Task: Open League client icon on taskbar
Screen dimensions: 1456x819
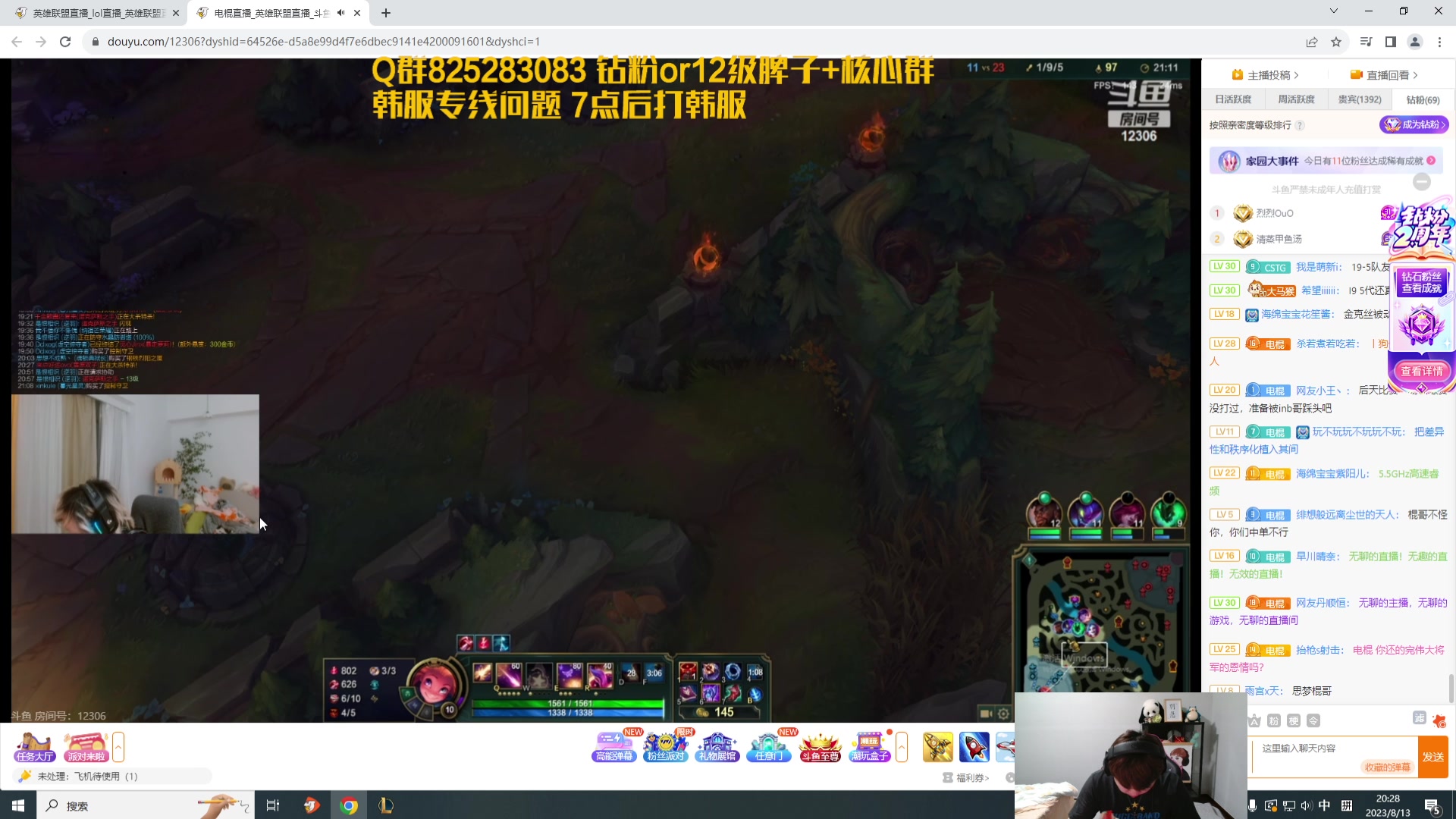Action: pyautogui.click(x=385, y=805)
